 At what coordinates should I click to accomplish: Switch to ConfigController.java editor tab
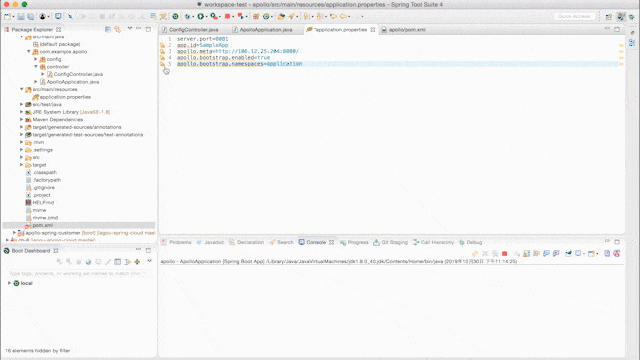pos(193,30)
